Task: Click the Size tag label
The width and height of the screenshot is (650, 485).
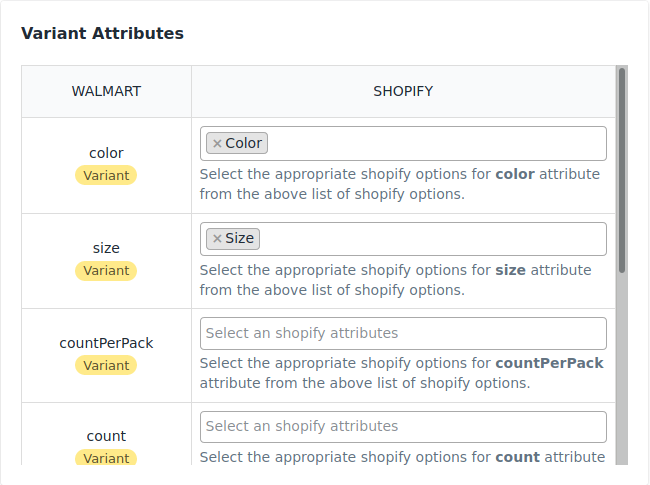Action: pyautogui.click(x=239, y=238)
